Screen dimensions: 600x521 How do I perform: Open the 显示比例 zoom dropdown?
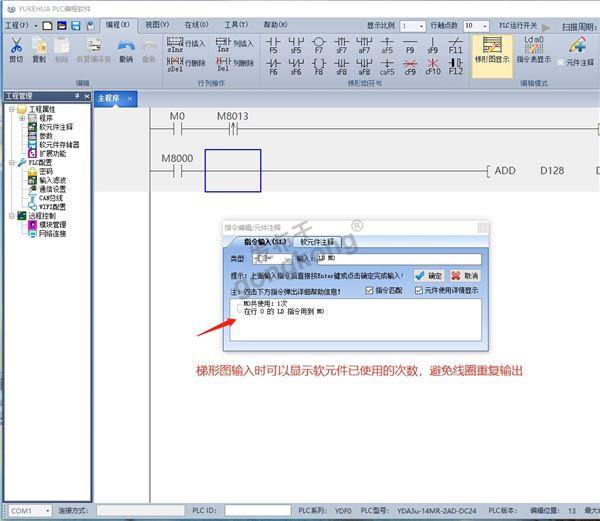(418, 25)
